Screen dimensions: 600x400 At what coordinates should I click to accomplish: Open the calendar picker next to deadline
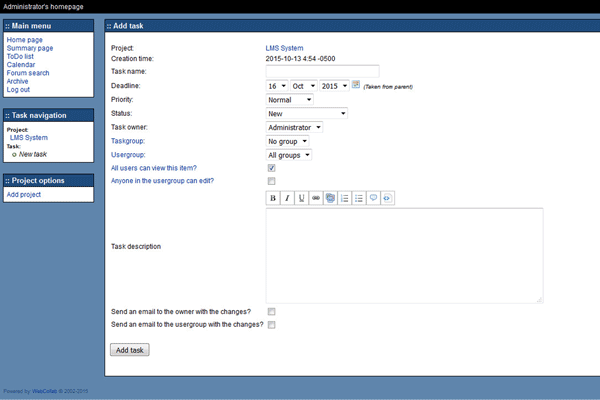[x=356, y=85]
